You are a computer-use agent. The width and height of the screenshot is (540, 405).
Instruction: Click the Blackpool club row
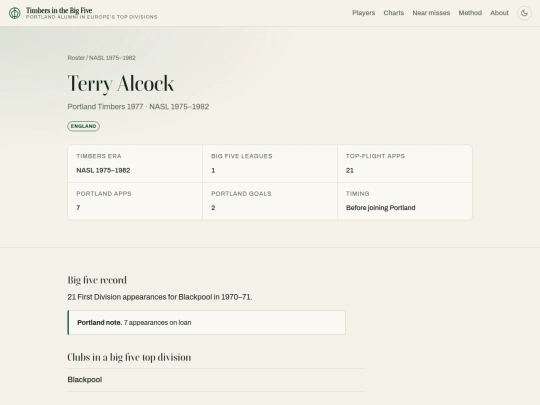(215, 380)
